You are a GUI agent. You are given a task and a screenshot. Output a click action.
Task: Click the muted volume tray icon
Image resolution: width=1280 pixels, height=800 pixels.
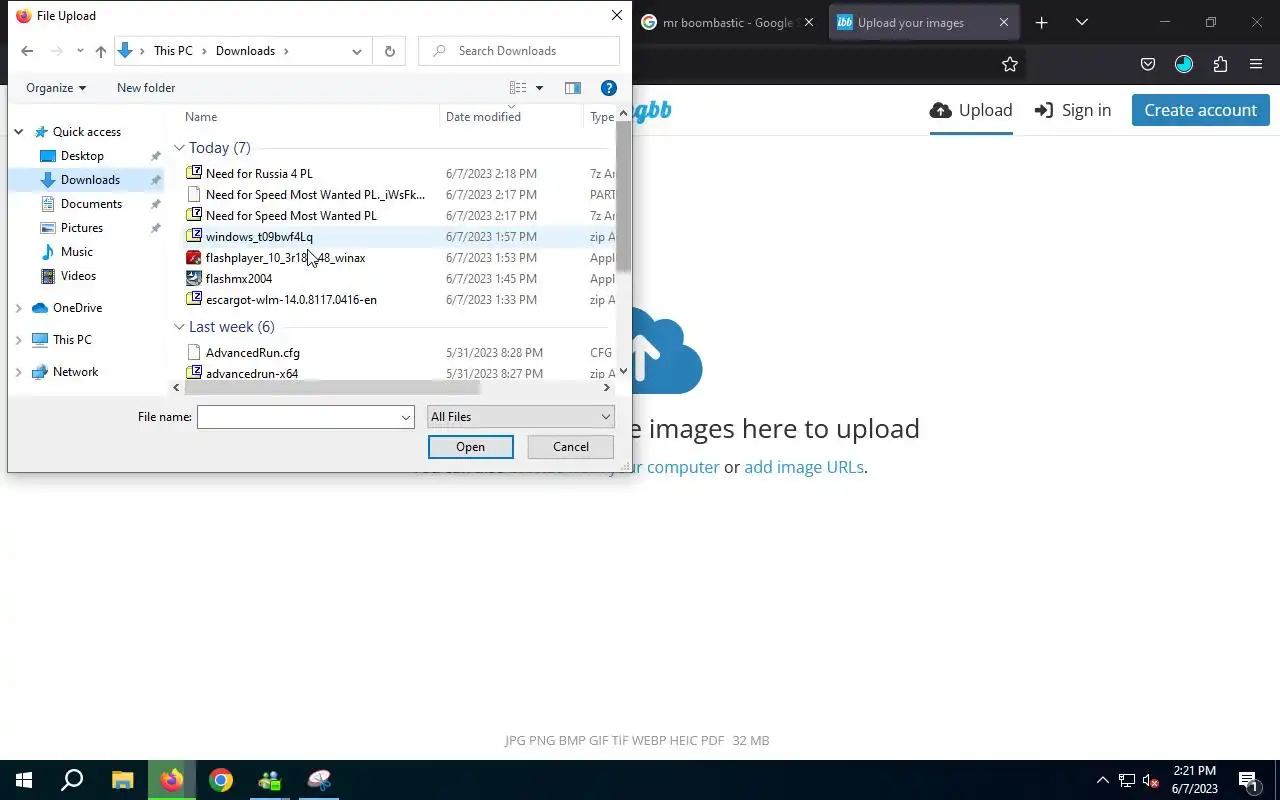pos(1151,781)
